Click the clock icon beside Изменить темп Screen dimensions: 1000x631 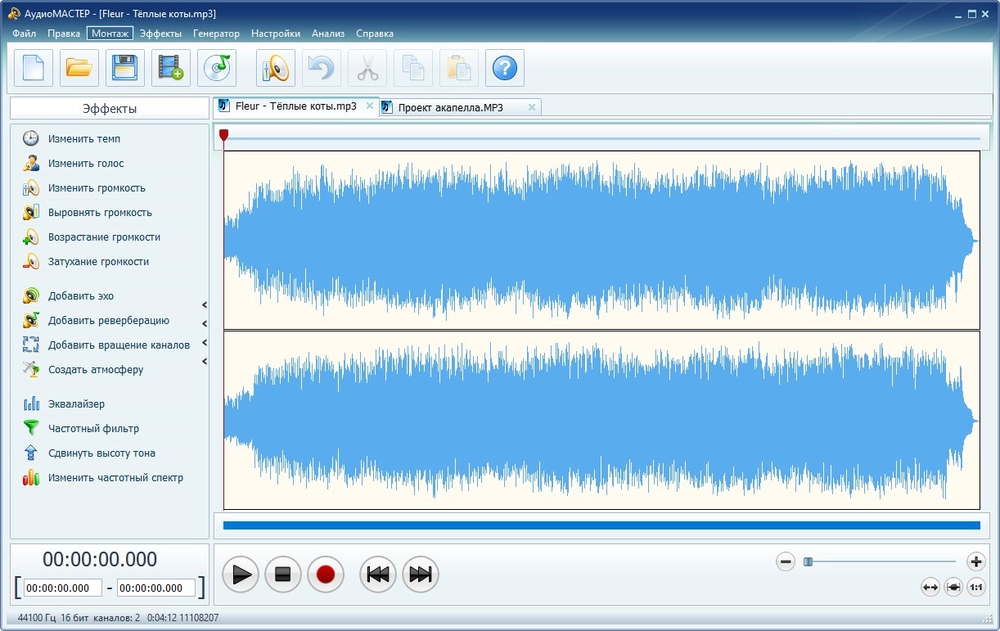[31, 138]
